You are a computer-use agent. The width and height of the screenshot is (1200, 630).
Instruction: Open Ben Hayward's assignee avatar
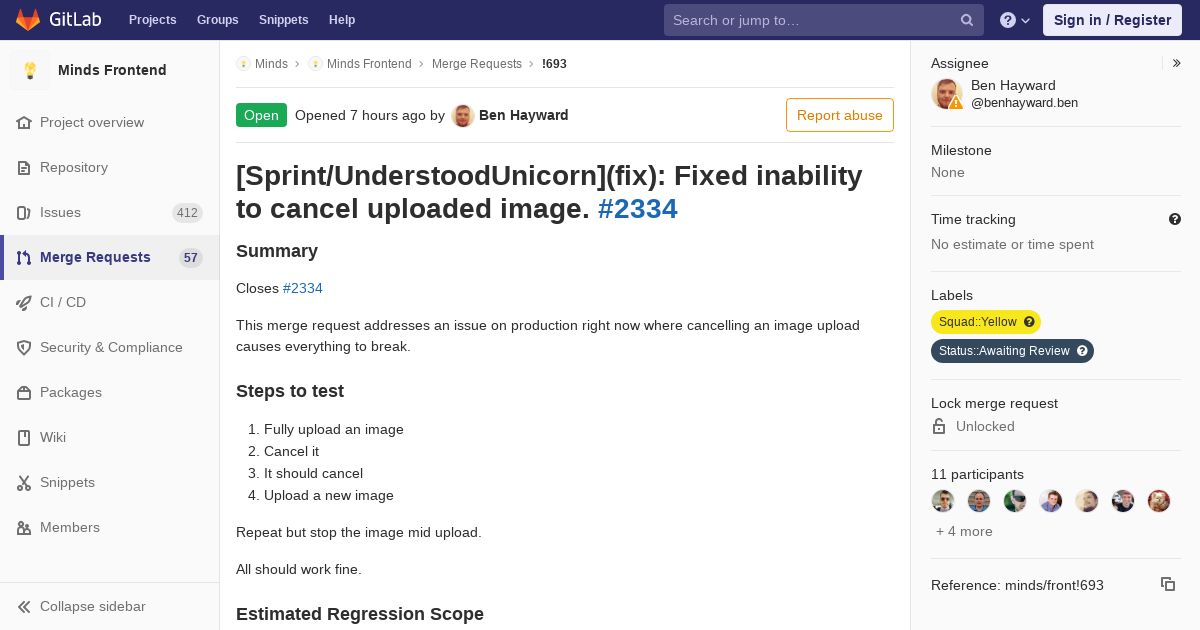[x=947, y=94]
